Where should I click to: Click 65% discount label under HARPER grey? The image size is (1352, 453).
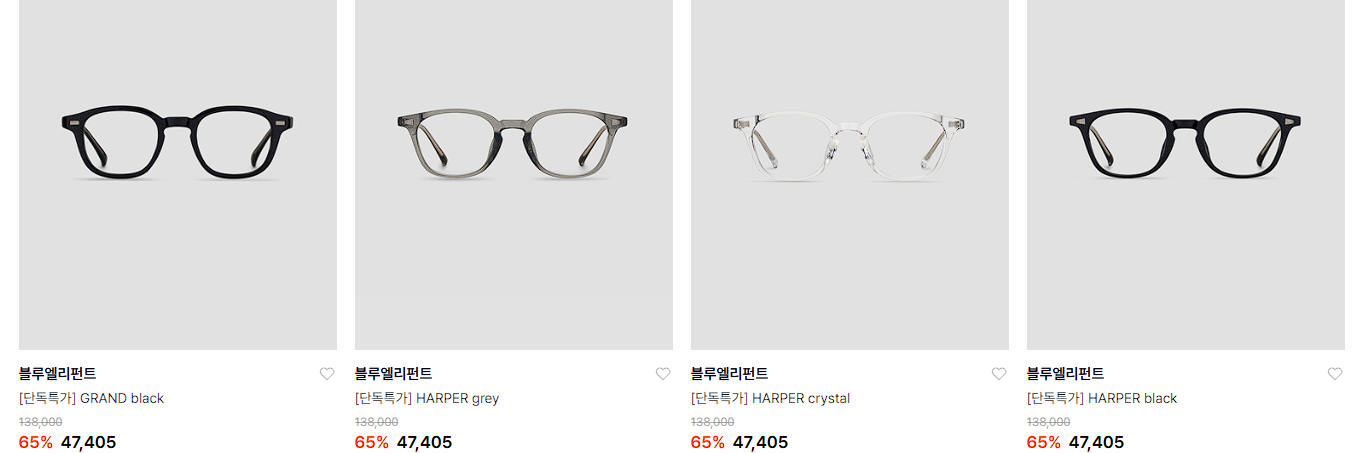372,442
